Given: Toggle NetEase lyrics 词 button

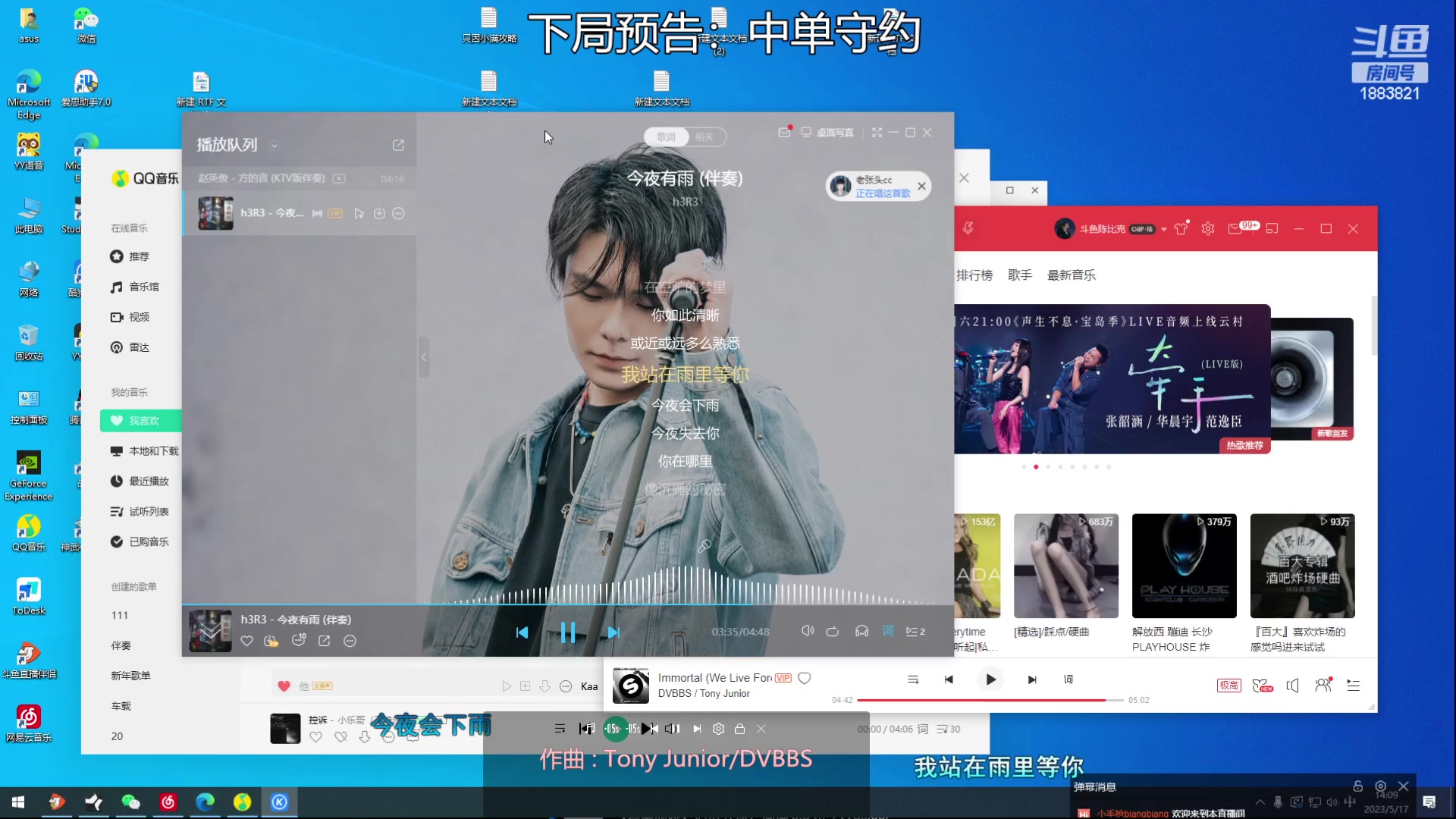Looking at the screenshot, I should click(1068, 679).
